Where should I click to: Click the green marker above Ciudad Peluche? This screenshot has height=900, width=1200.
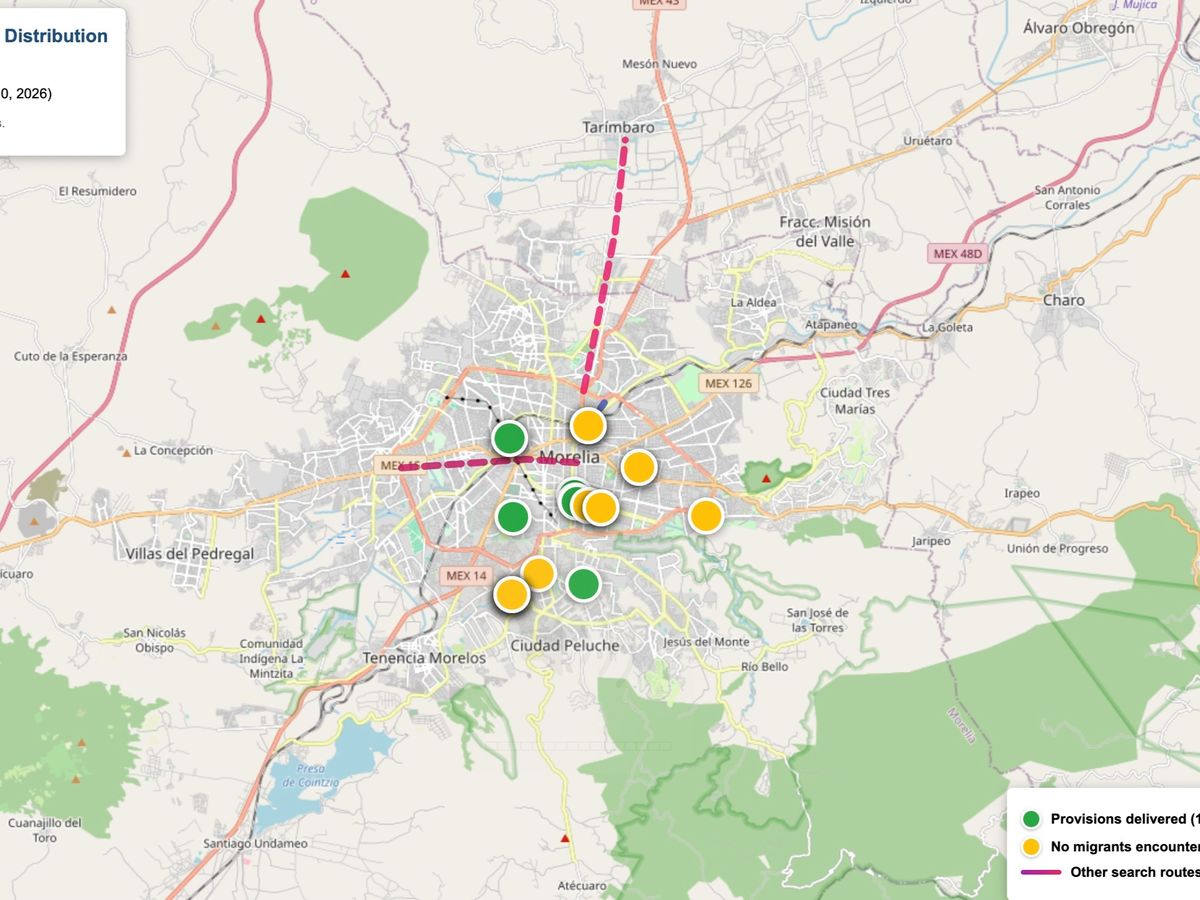tap(583, 584)
